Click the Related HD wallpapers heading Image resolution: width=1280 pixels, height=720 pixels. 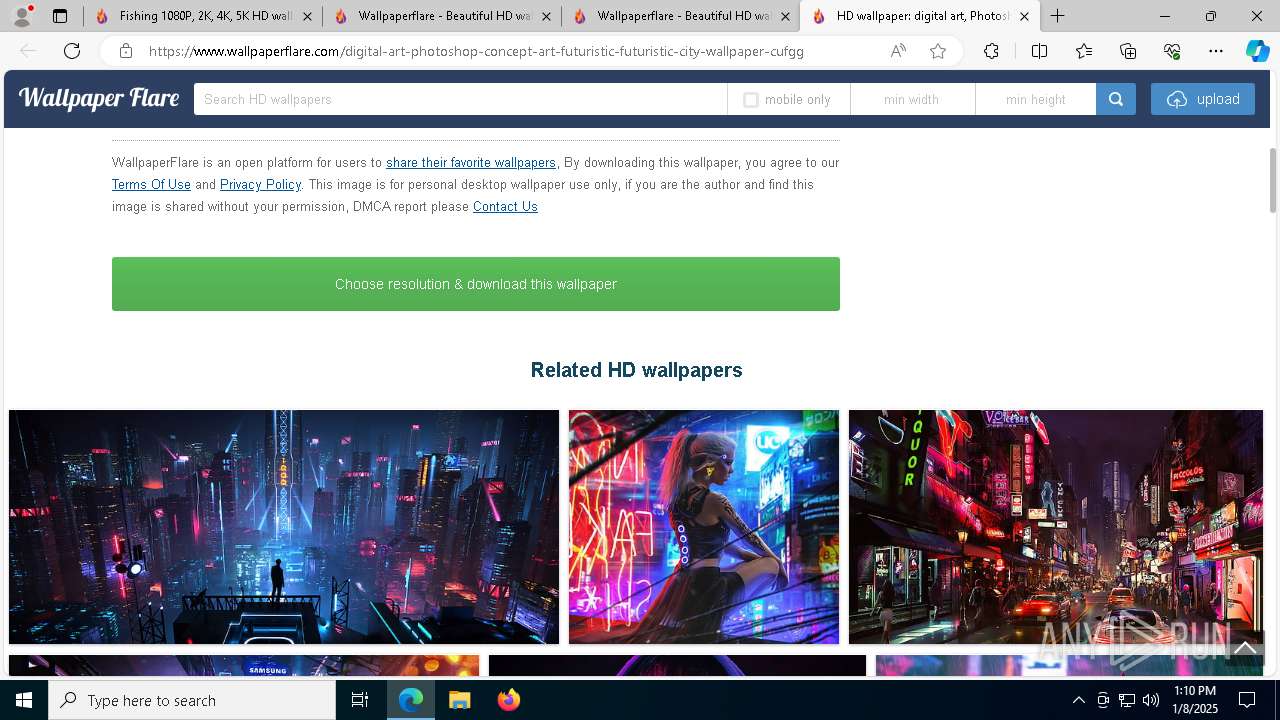636,370
